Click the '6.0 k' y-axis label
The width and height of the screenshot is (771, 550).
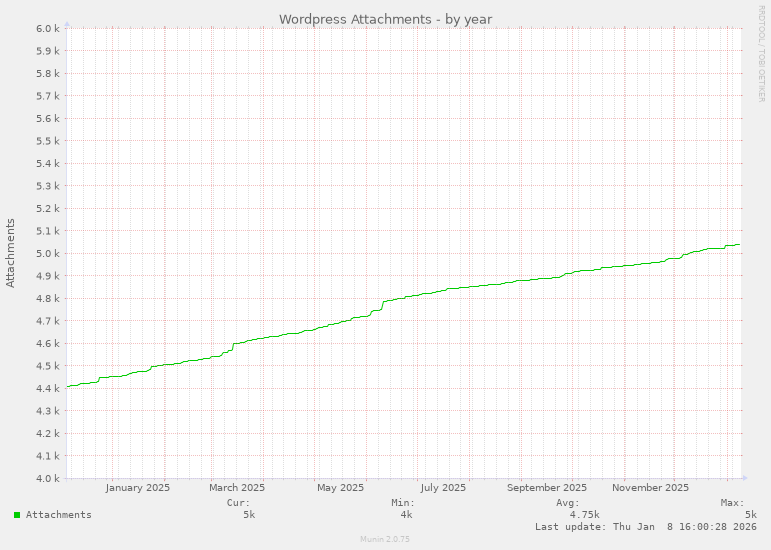[x=48, y=29]
